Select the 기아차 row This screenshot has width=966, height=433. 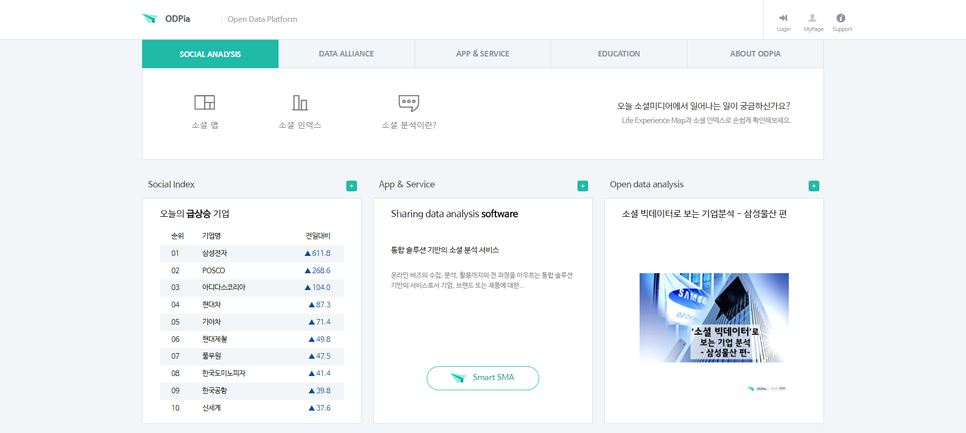point(252,322)
